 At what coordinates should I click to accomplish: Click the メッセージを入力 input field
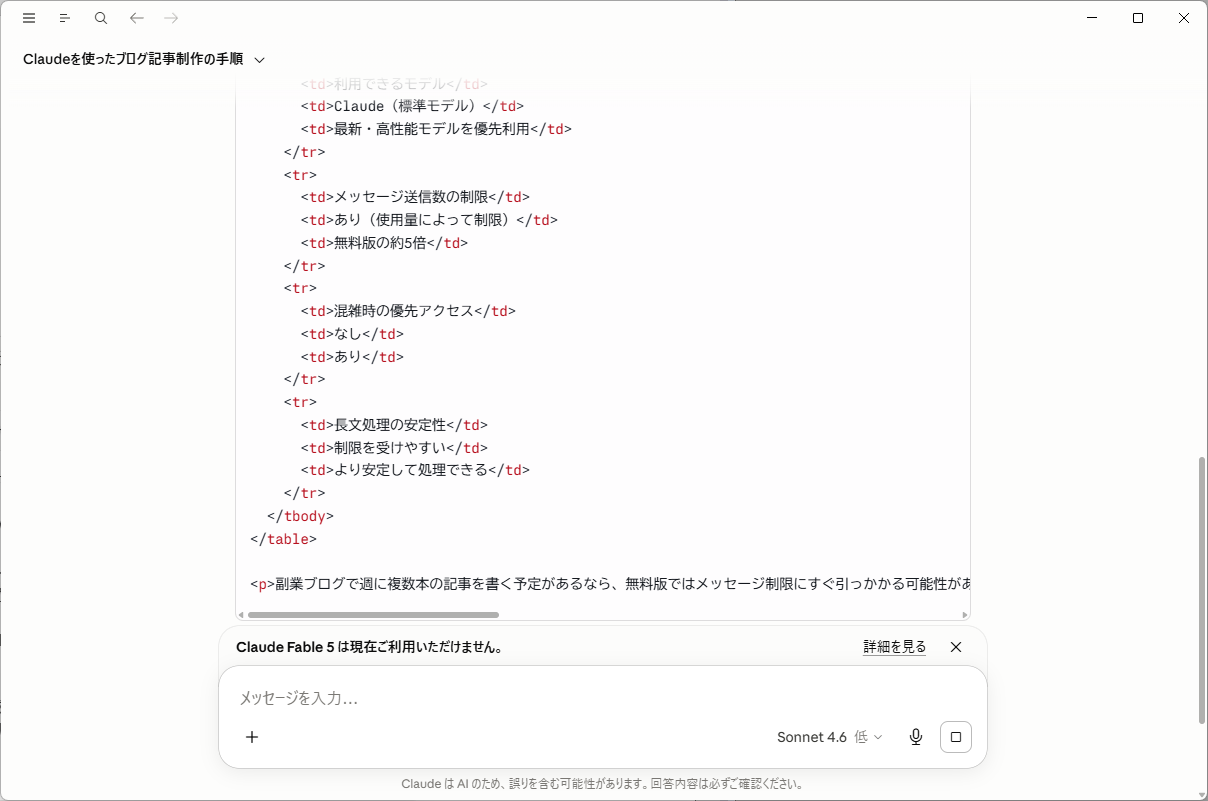coord(602,698)
